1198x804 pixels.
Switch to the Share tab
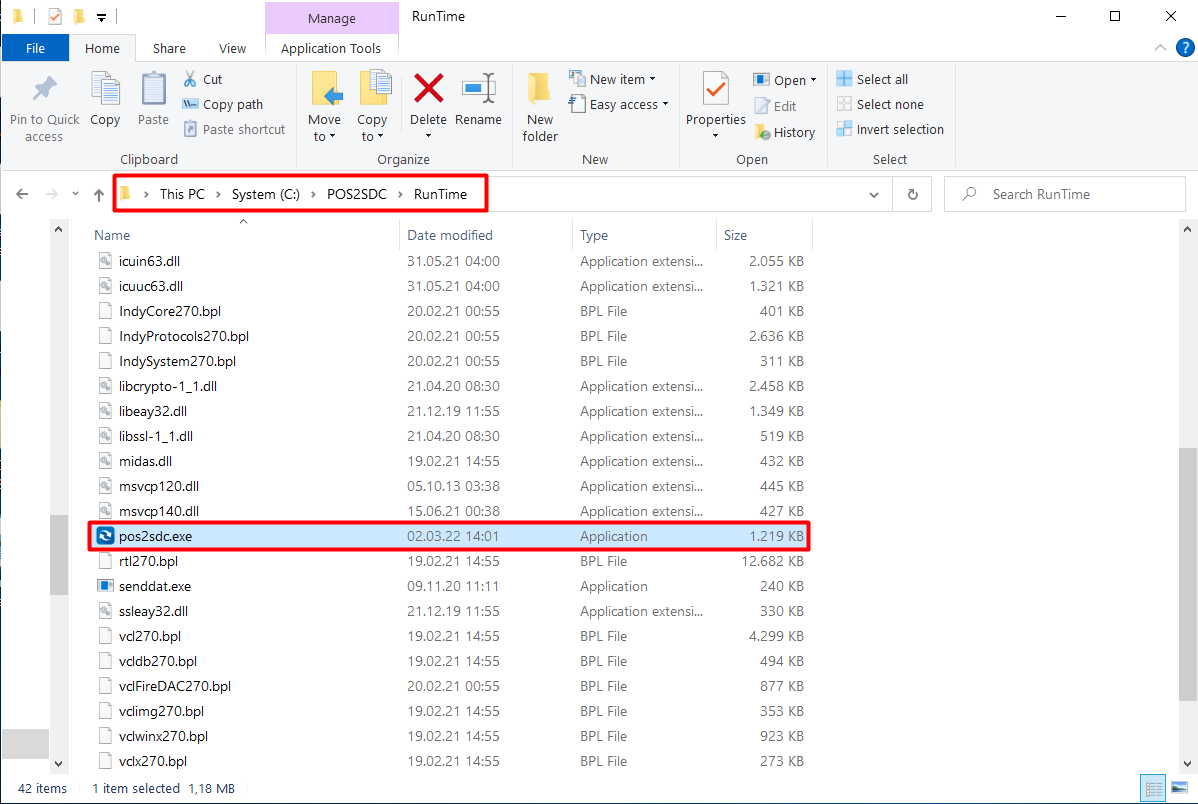click(169, 48)
